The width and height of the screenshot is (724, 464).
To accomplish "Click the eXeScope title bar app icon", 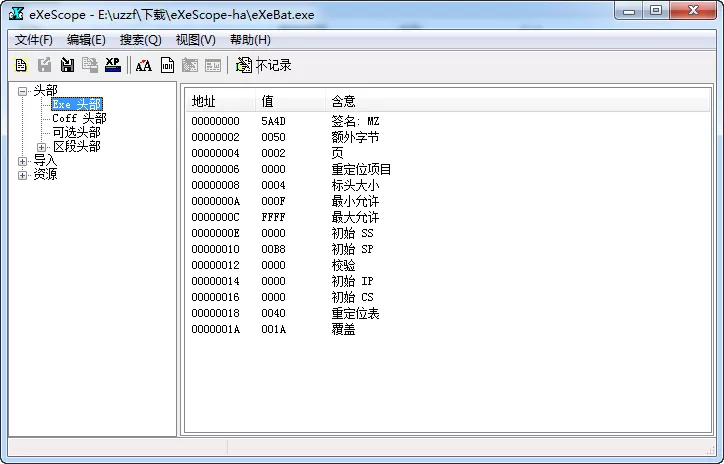I will pos(17,13).
